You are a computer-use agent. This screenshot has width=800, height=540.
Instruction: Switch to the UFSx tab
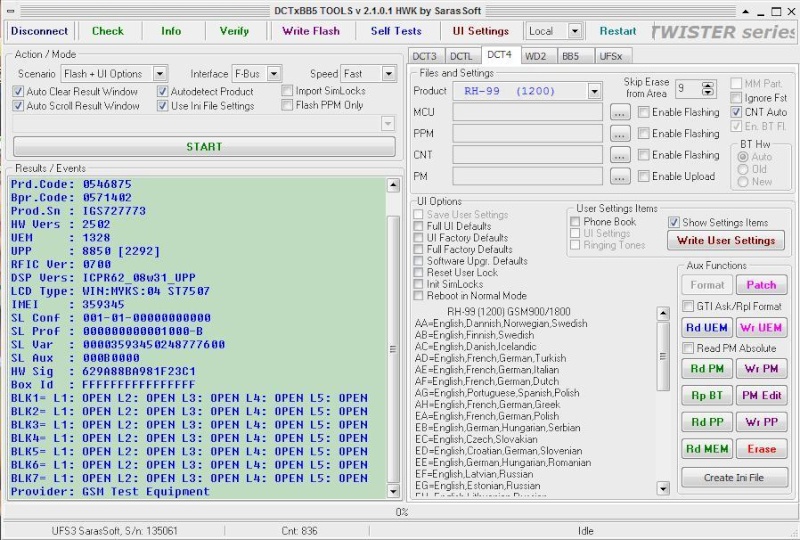(x=611, y=56)
